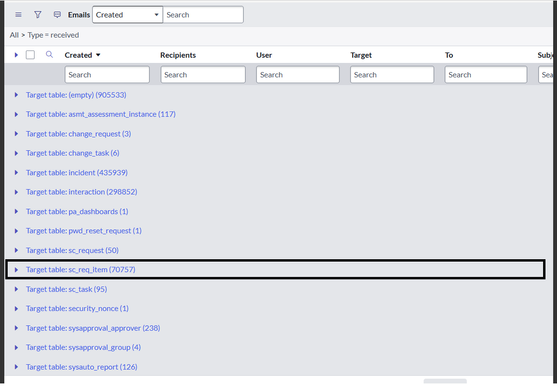Open Target table: interaction (298852) link
557x386 pixels.
click(x=81, y=192)
